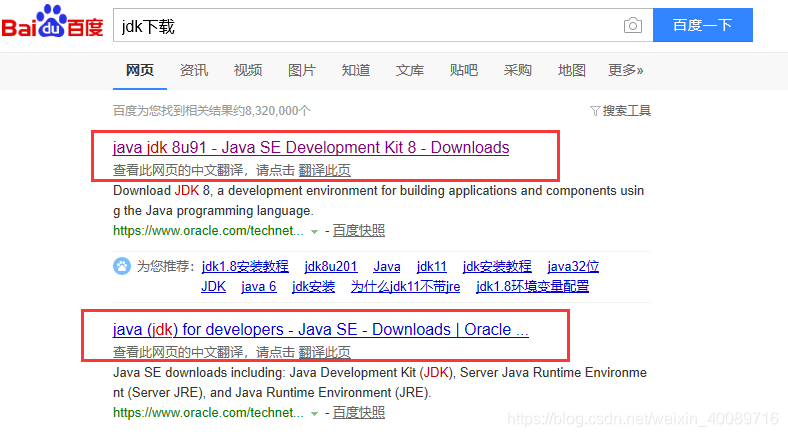The image size is (788, 437).
Task: Expand the arrow after second oracle.com URL
Action: tap(315, 413)
